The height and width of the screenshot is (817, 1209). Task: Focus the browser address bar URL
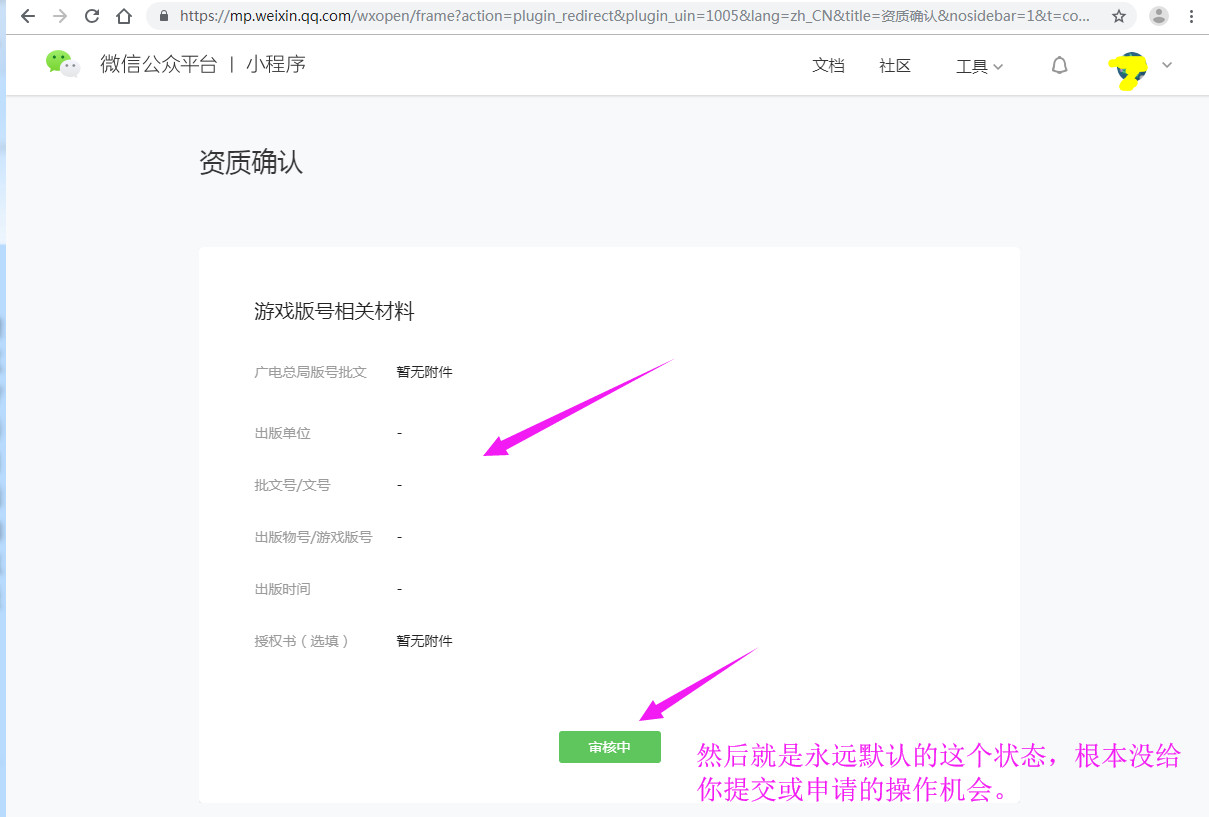(x=635, y=16)
